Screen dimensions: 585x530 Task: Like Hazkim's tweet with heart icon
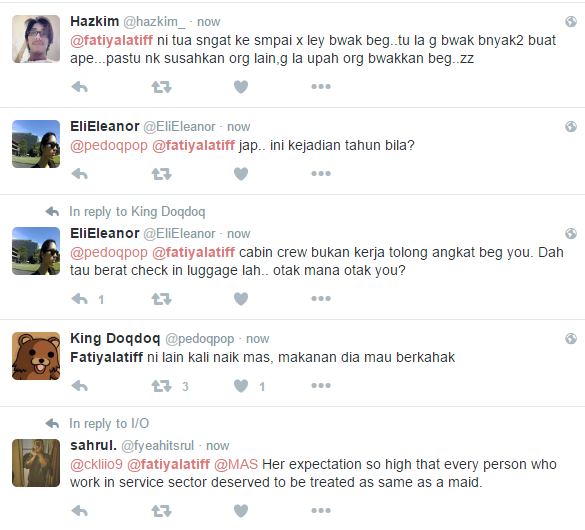[x=241, y=87]
